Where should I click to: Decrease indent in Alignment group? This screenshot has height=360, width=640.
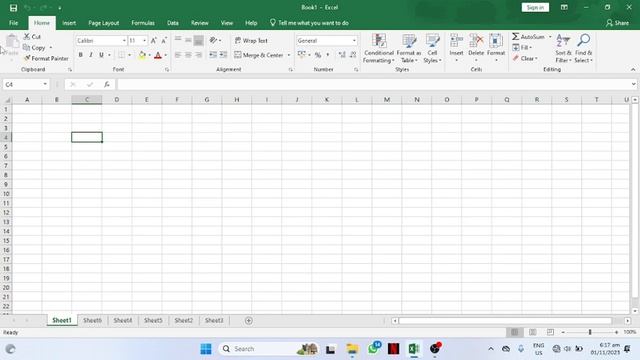pyautogui.click(x=213, y=55)
